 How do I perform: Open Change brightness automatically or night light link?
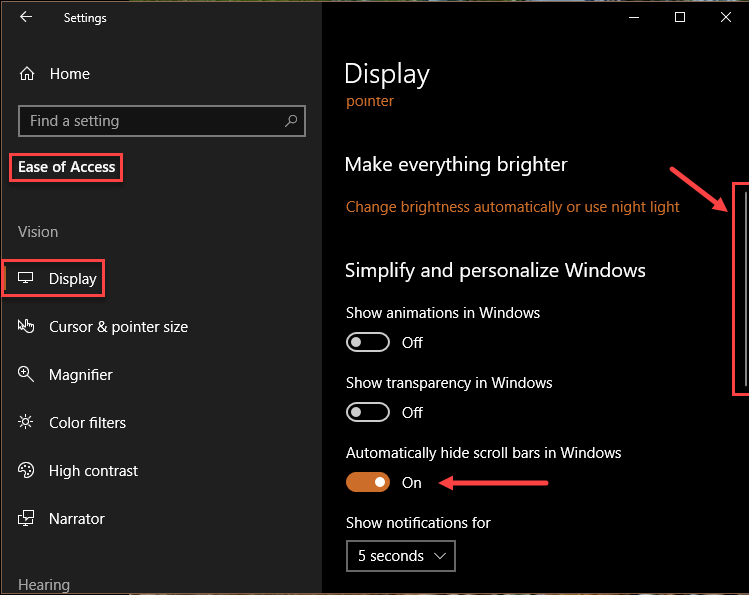pyautogui.click(x=513, y=207)
